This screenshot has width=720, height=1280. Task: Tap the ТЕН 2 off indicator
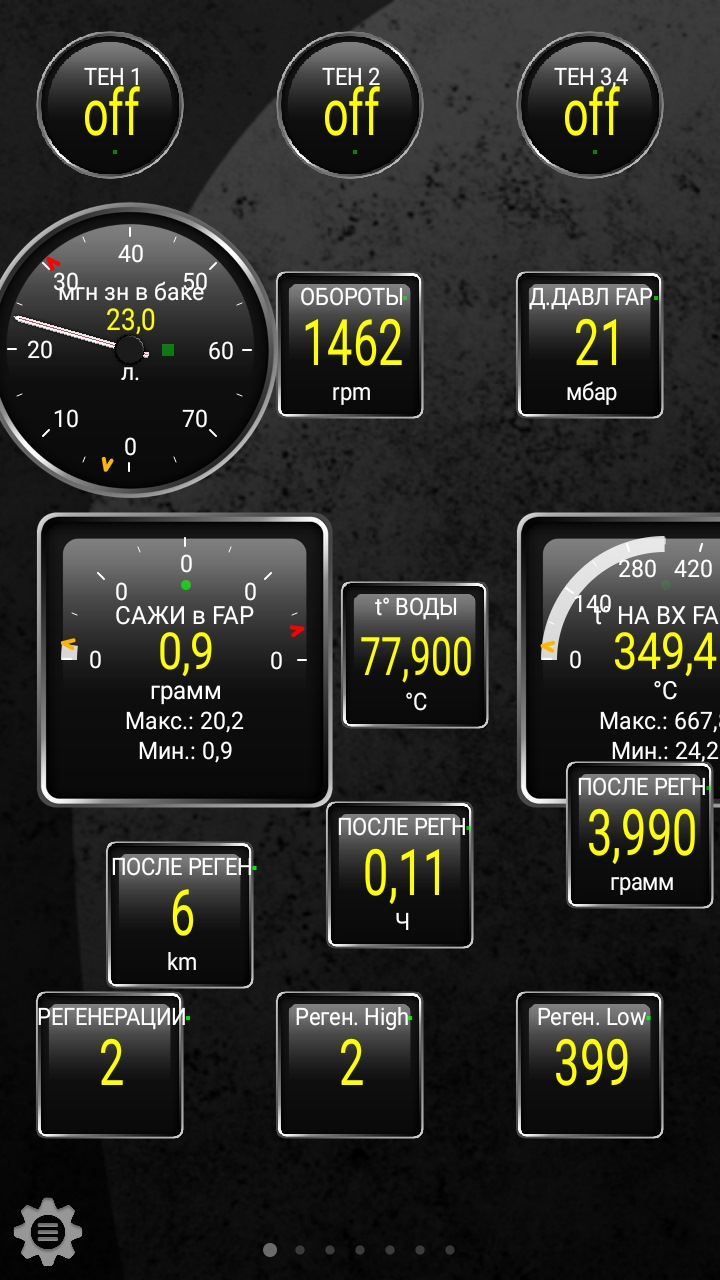pyautogui.click(x=351, y=106)
